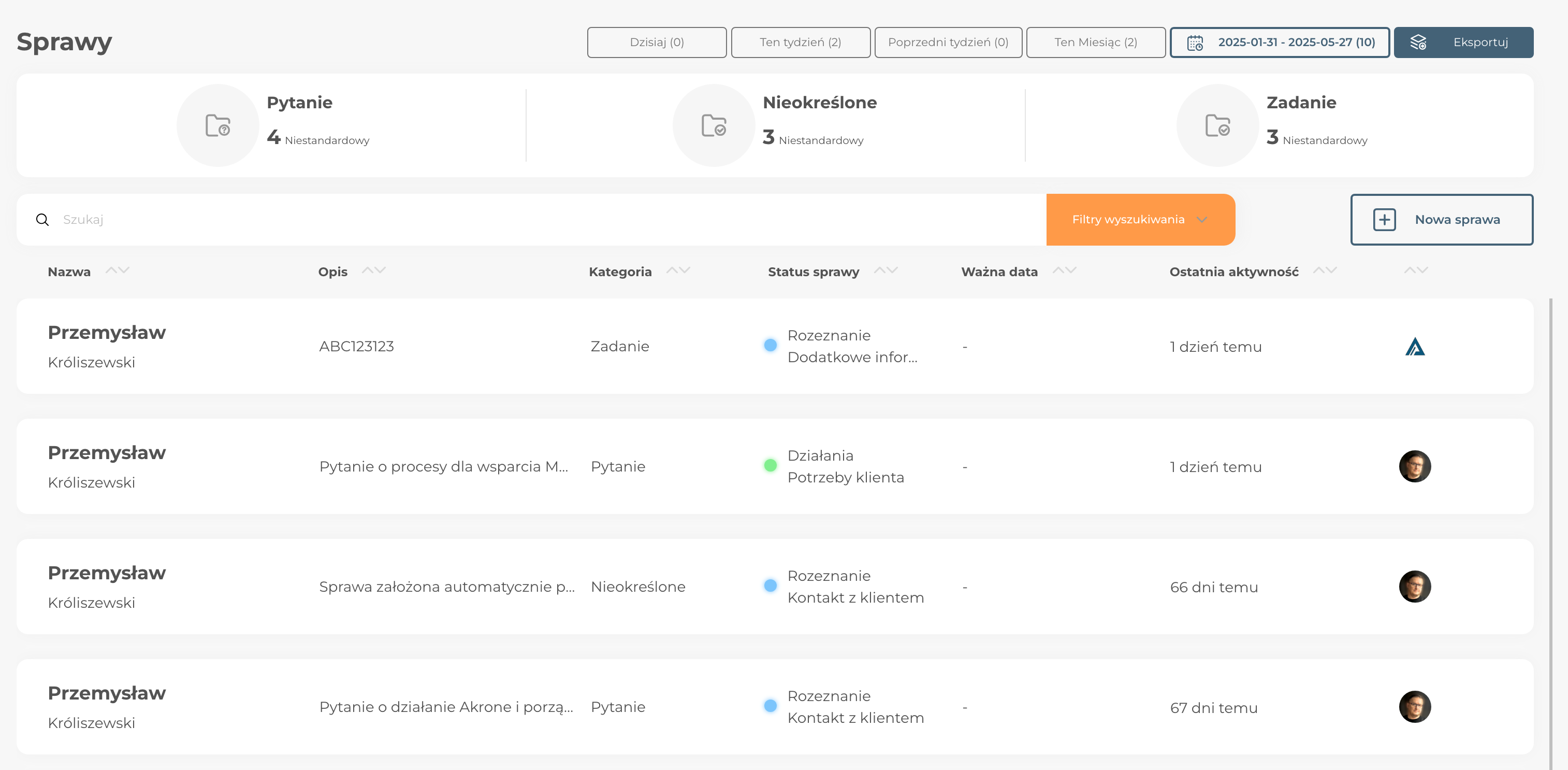Click the Zadanie folder icon

coord(1217,125)
